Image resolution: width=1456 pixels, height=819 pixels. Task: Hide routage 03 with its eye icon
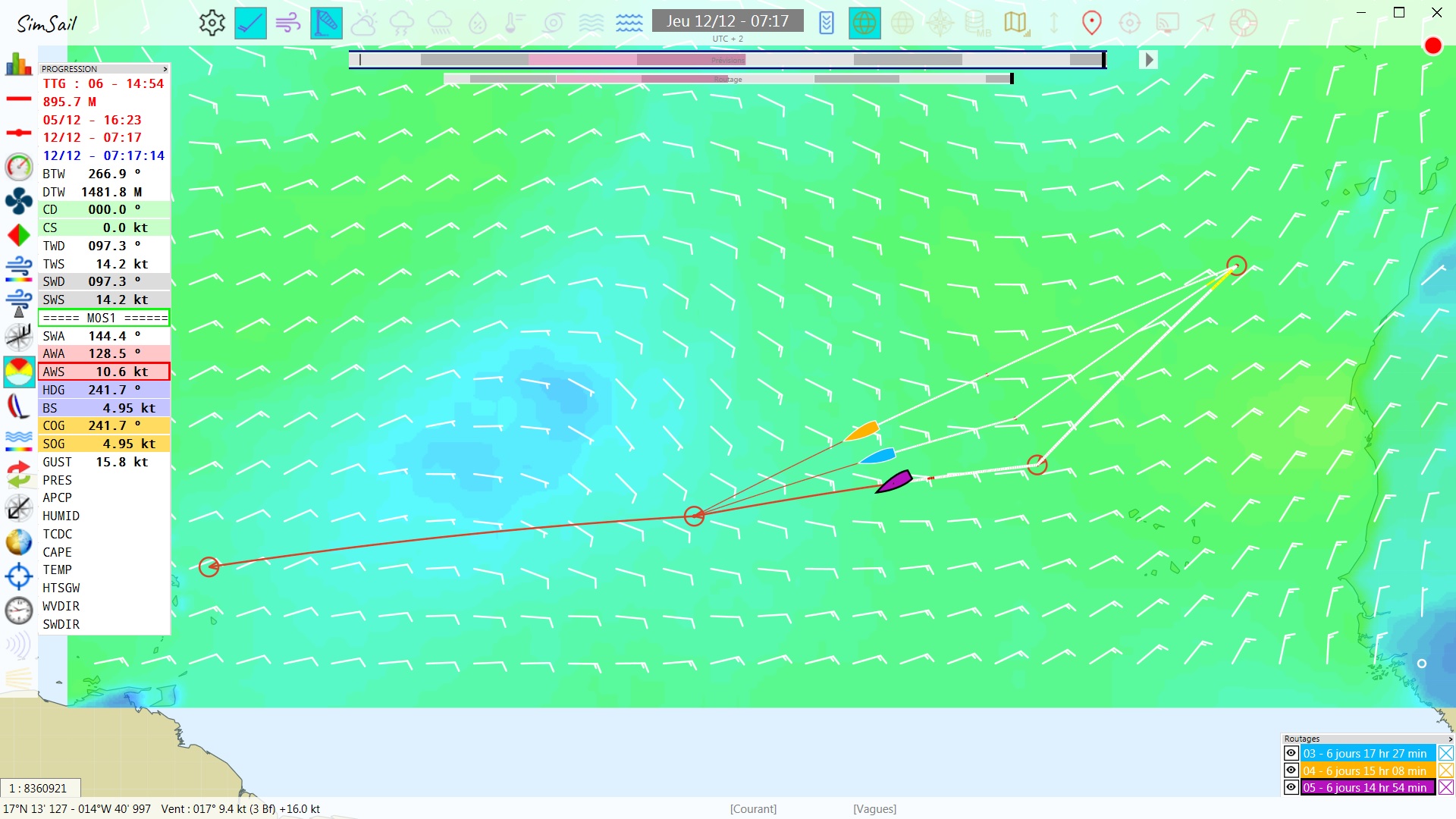click(1291, 753)
